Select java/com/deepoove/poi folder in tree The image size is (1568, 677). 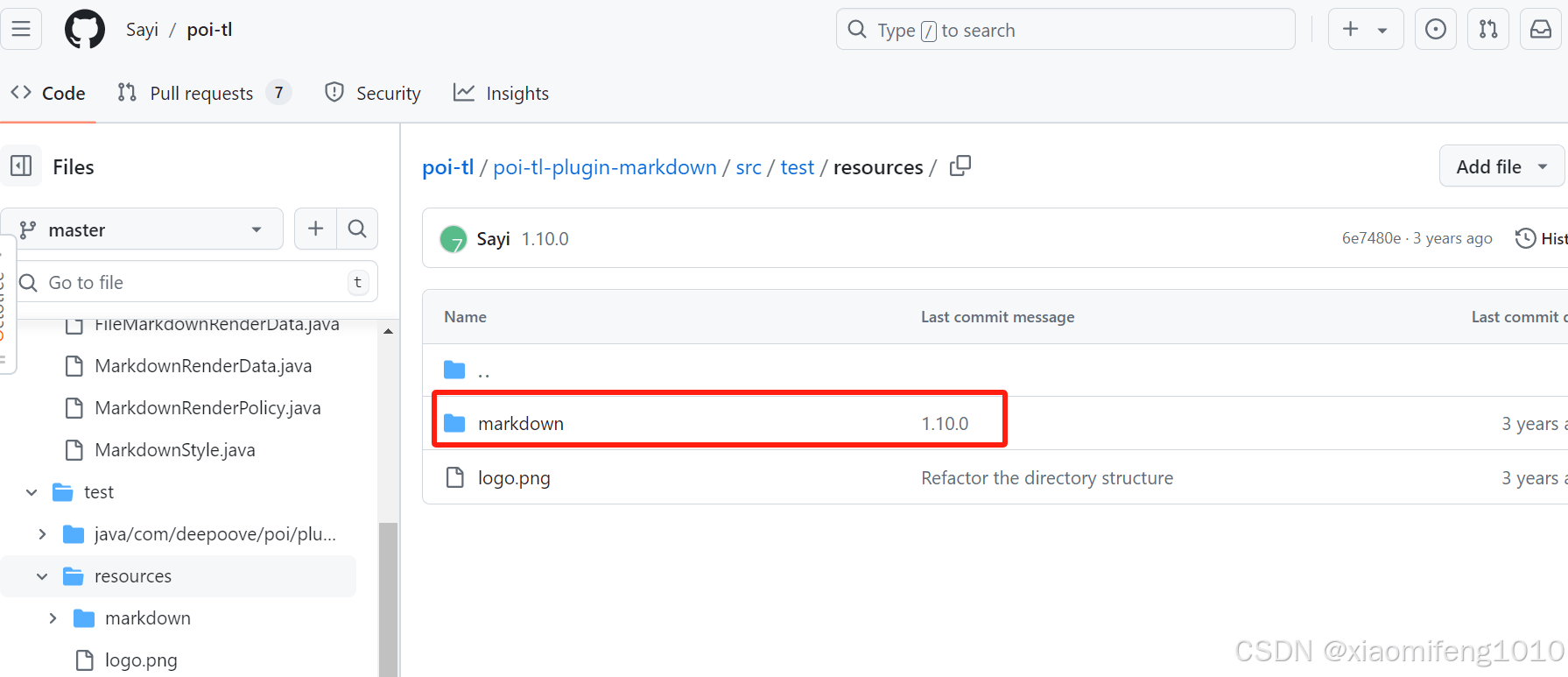[215, 534]
